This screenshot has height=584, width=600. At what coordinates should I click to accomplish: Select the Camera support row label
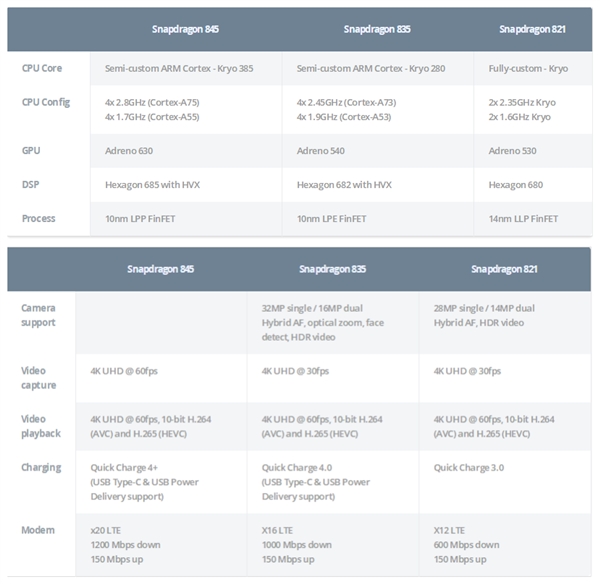coord(39,315)
